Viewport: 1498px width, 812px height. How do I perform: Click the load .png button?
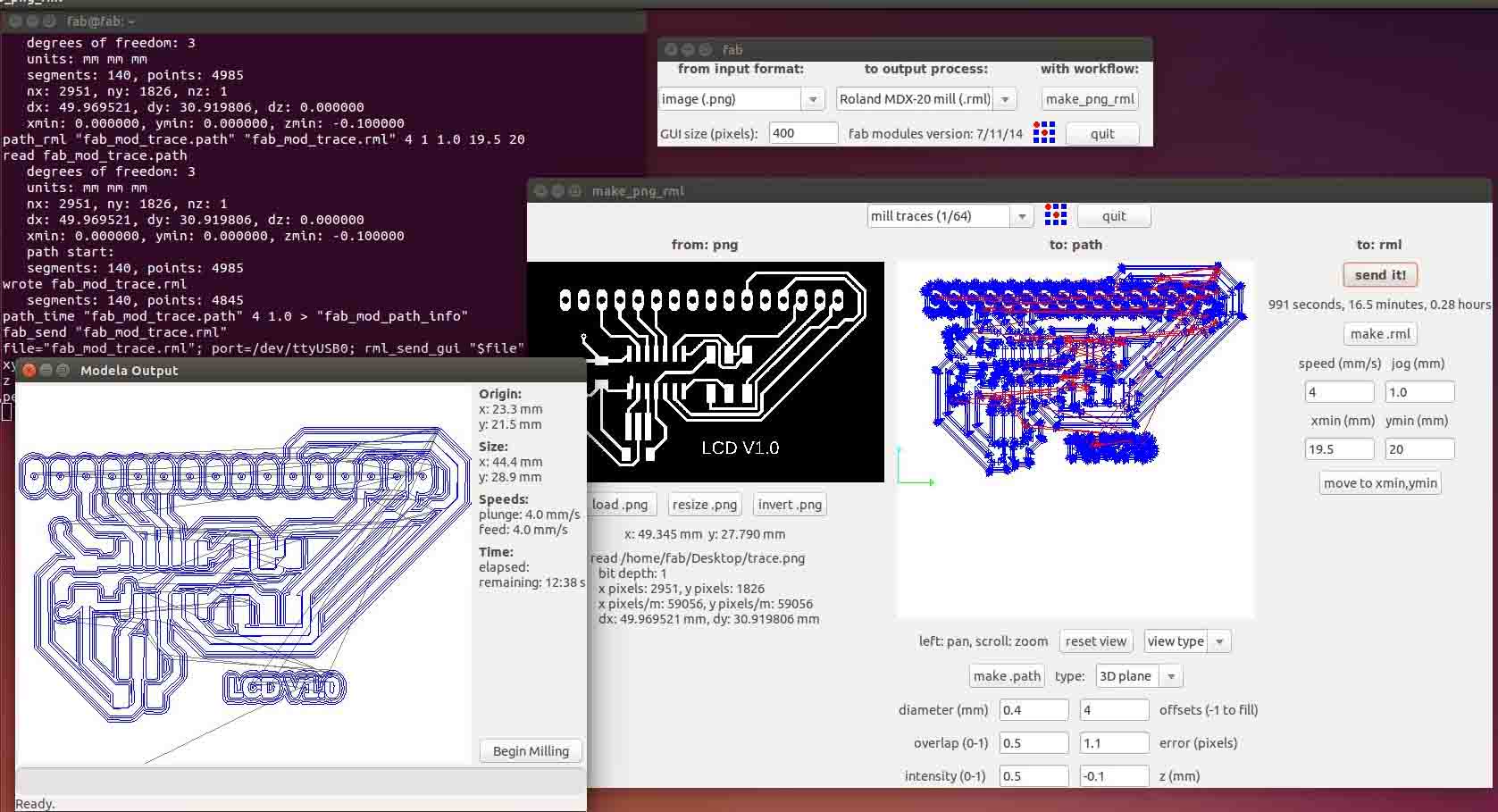click(x=620, y=505)
